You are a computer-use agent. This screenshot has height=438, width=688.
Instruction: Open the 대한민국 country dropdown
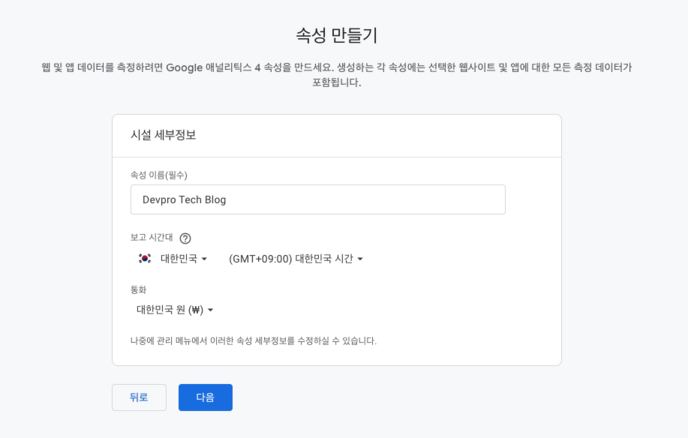coord(179,259)
